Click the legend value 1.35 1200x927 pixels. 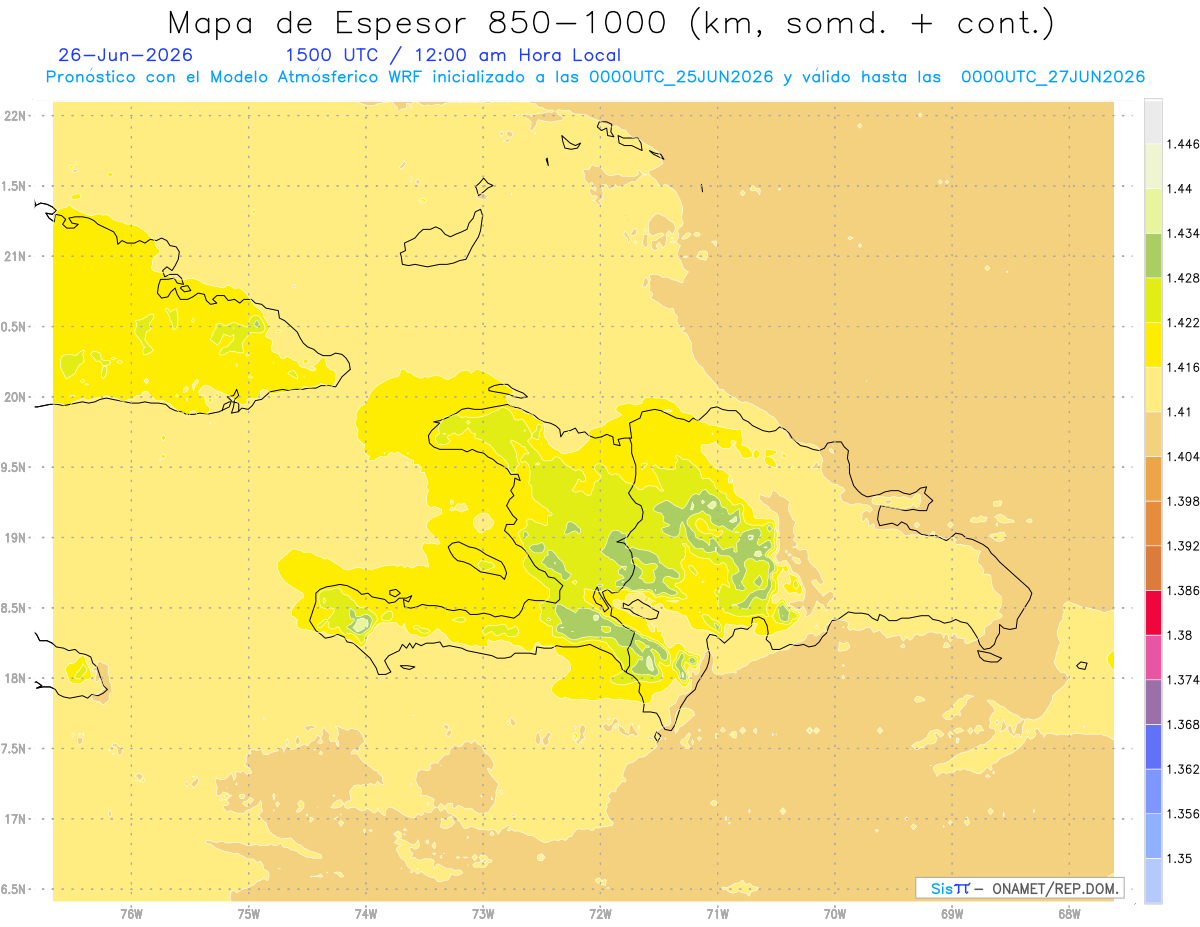1179,858
